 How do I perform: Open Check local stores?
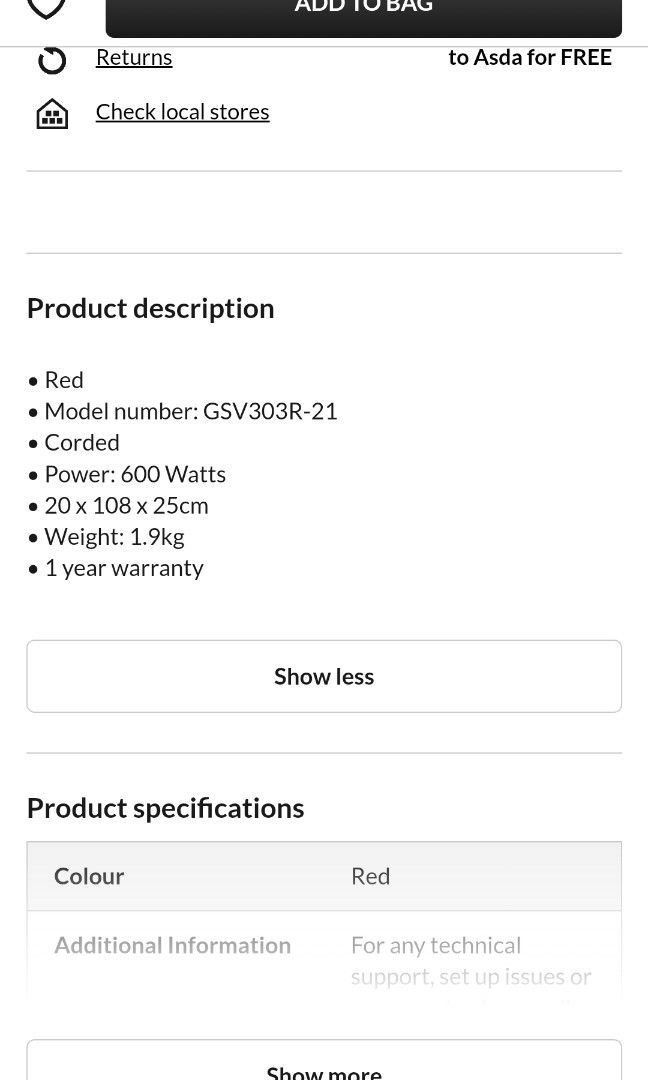tap(182, 111)
